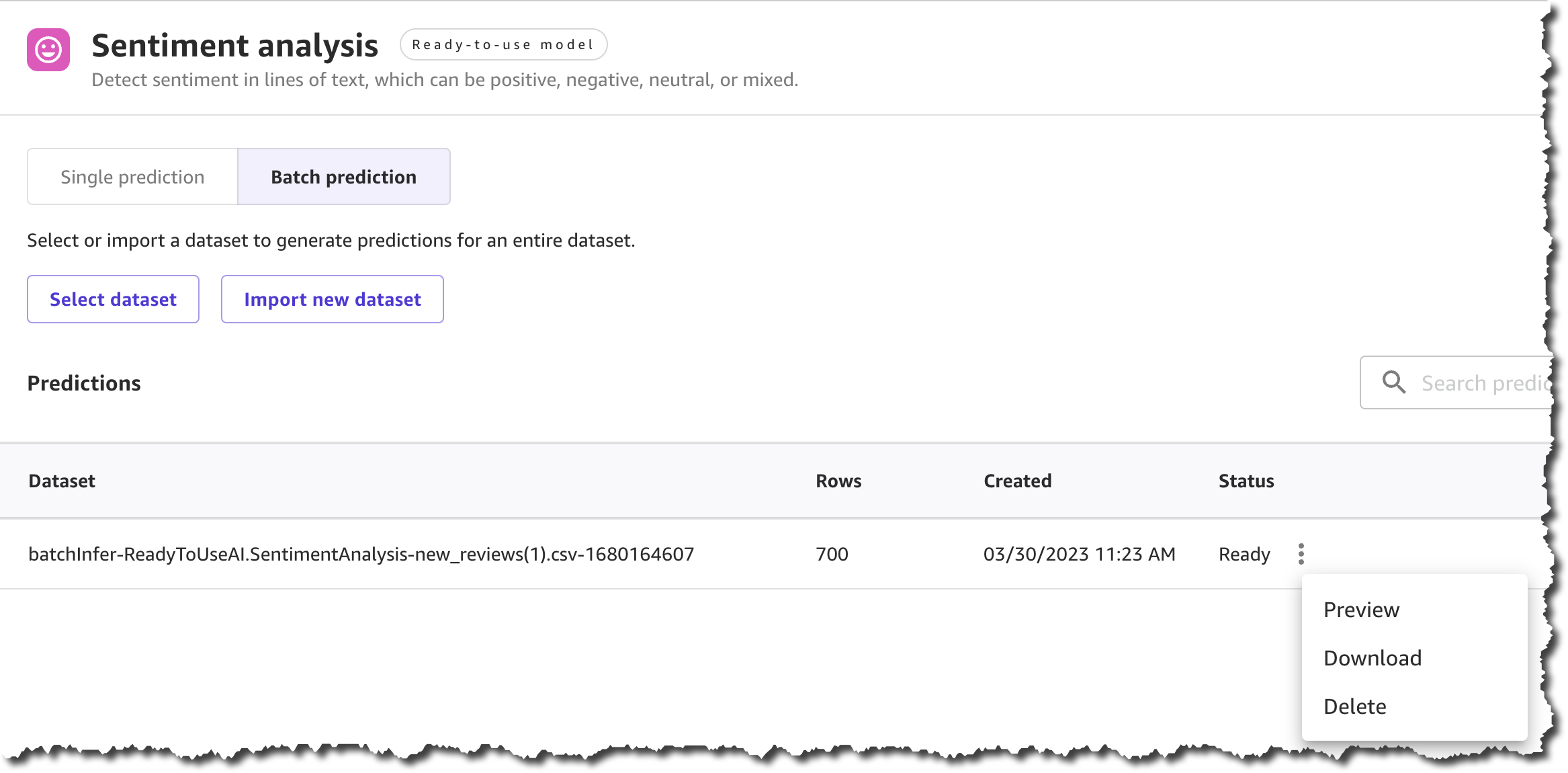
Task: Choose Delete from the context menu
Action: pyautogui.click(x=1354, y=706)
